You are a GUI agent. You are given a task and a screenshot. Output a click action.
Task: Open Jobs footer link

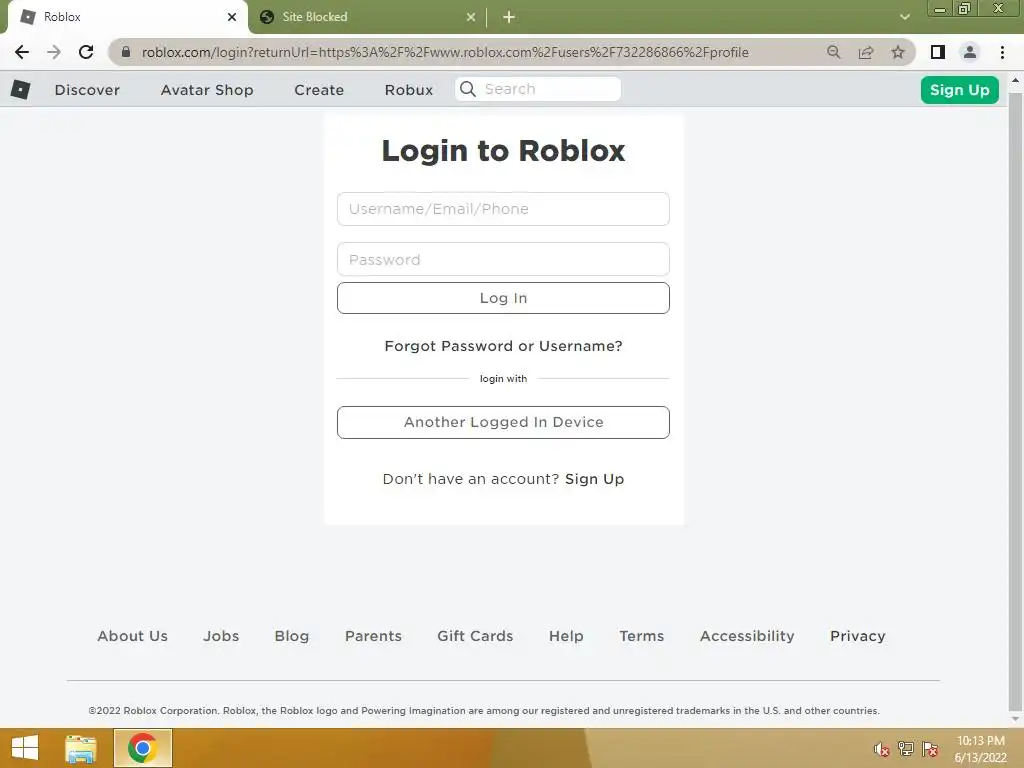221,636
